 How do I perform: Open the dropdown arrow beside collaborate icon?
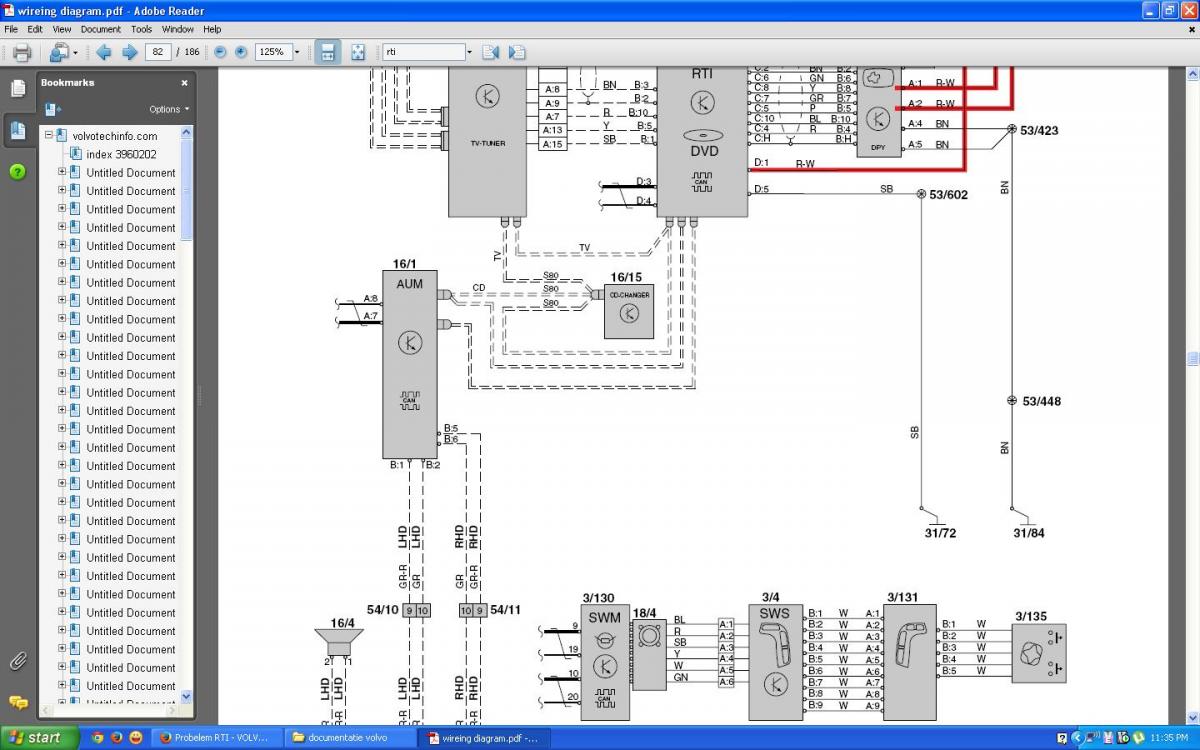tap(75, 53)
